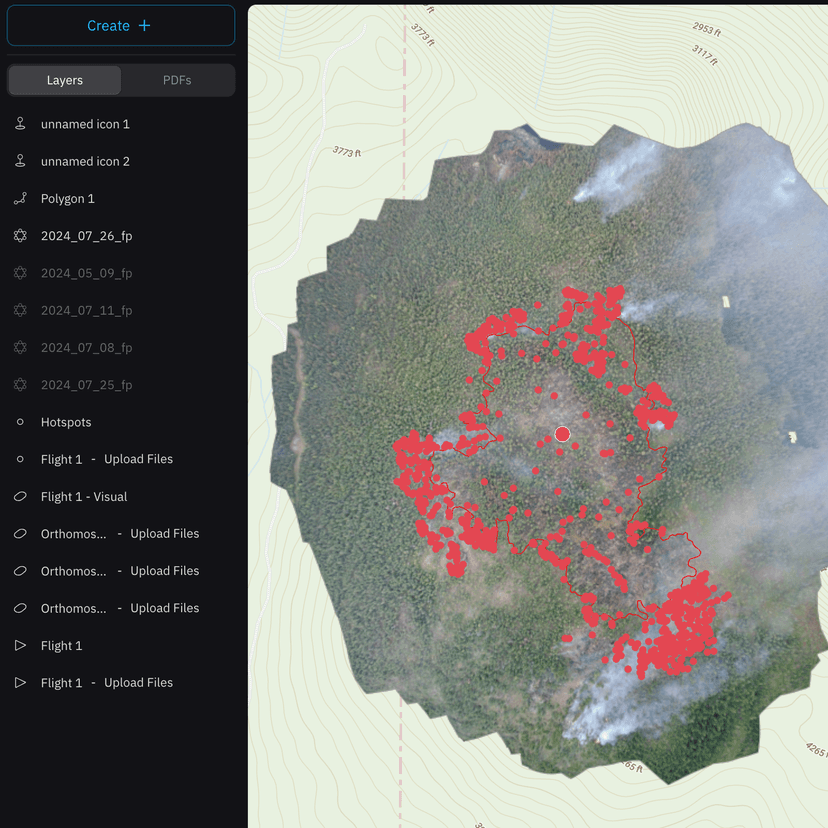
Task: Click the path icon next to Polygon 1
Action: [x=20, y=199]
